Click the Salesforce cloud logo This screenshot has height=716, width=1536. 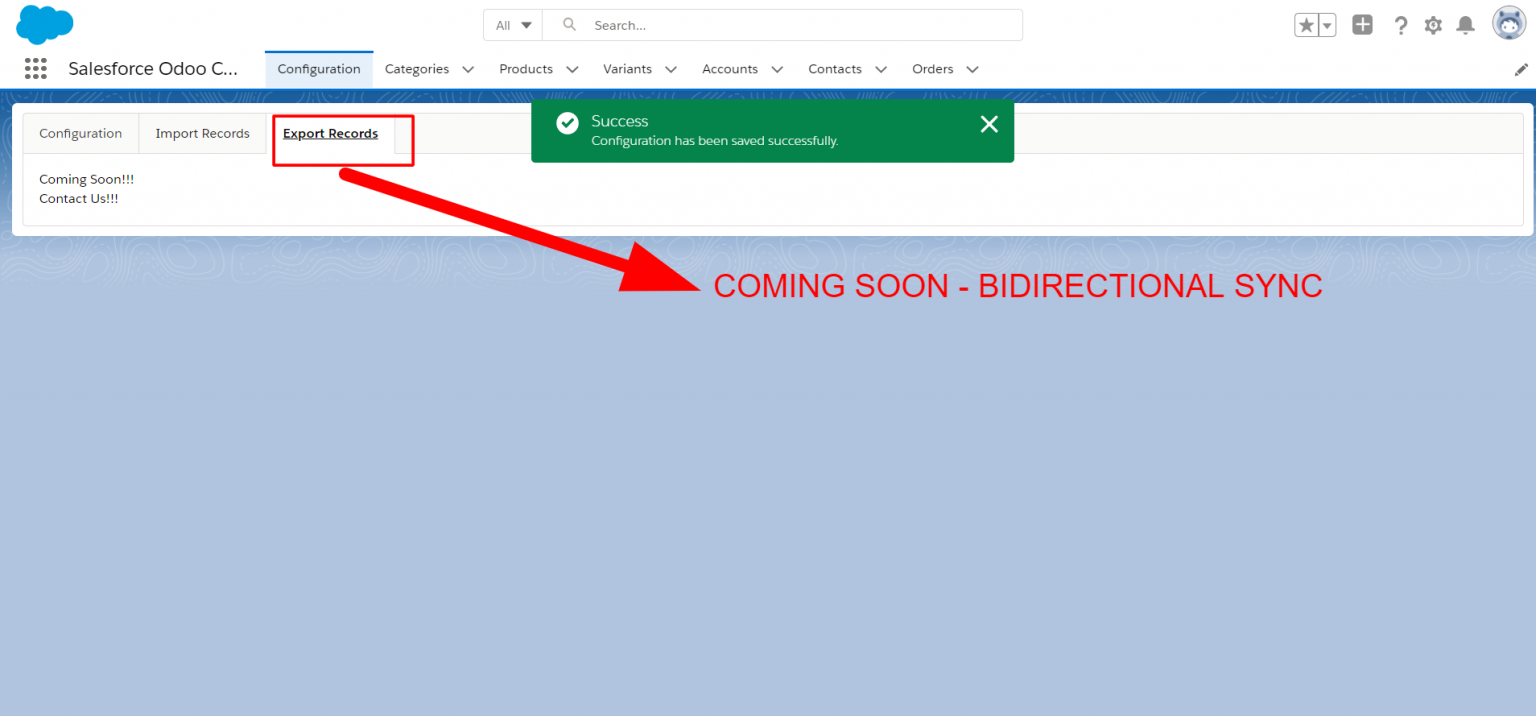tap(44, 24)
